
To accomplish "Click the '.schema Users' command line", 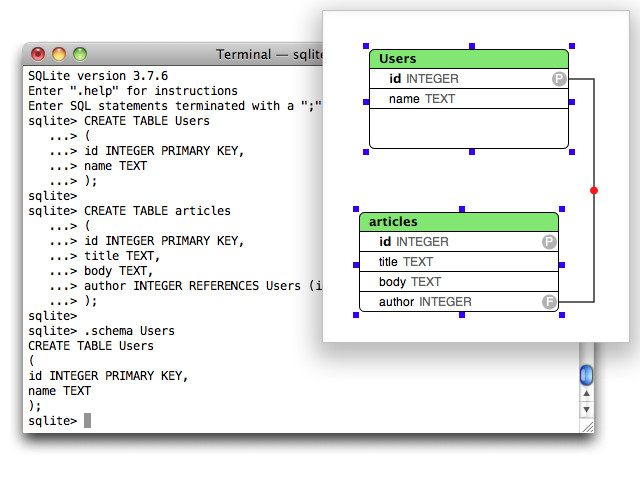I will [101, 331].
